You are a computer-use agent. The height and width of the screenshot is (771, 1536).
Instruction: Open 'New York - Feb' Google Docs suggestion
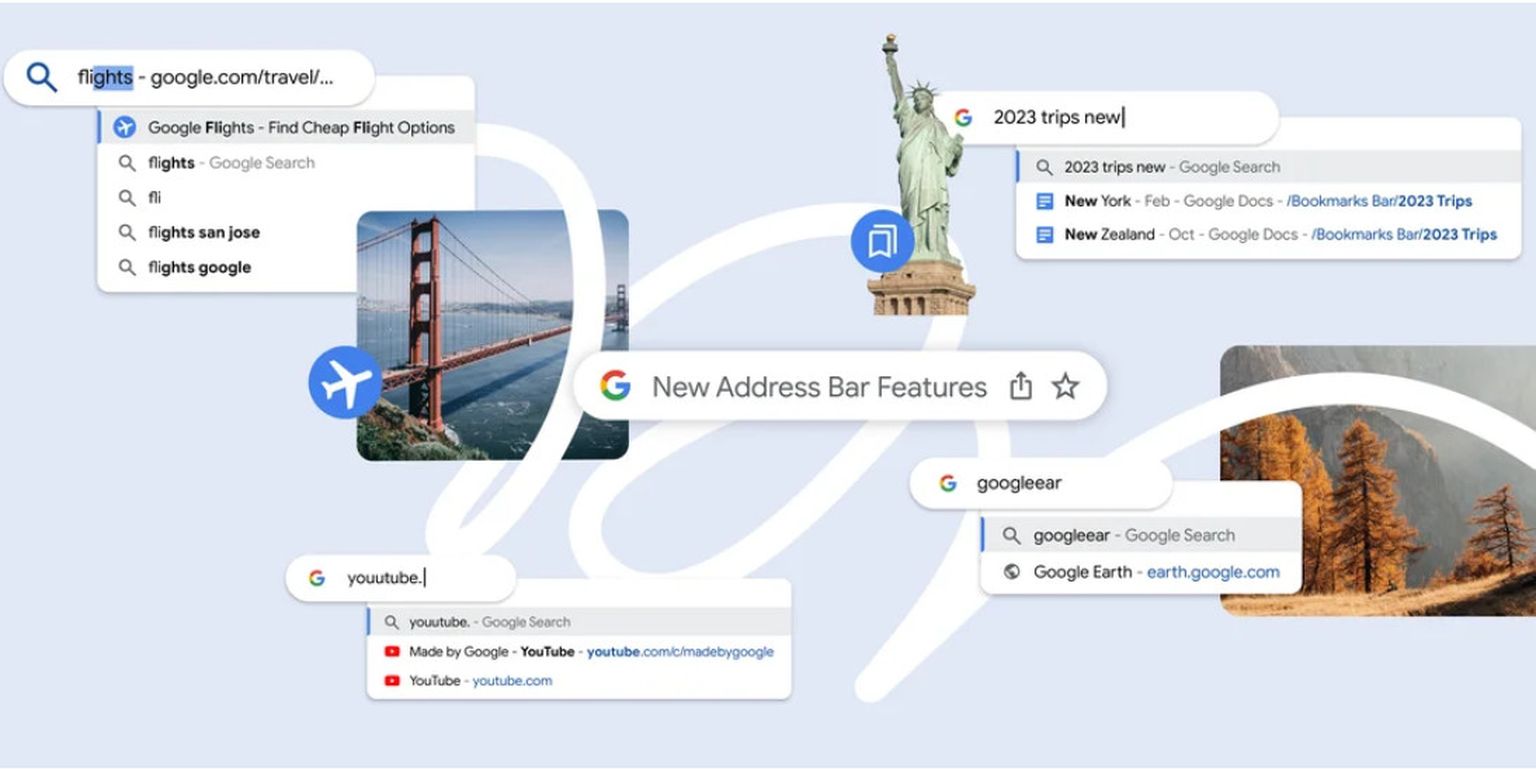(x=1268, y=201)
